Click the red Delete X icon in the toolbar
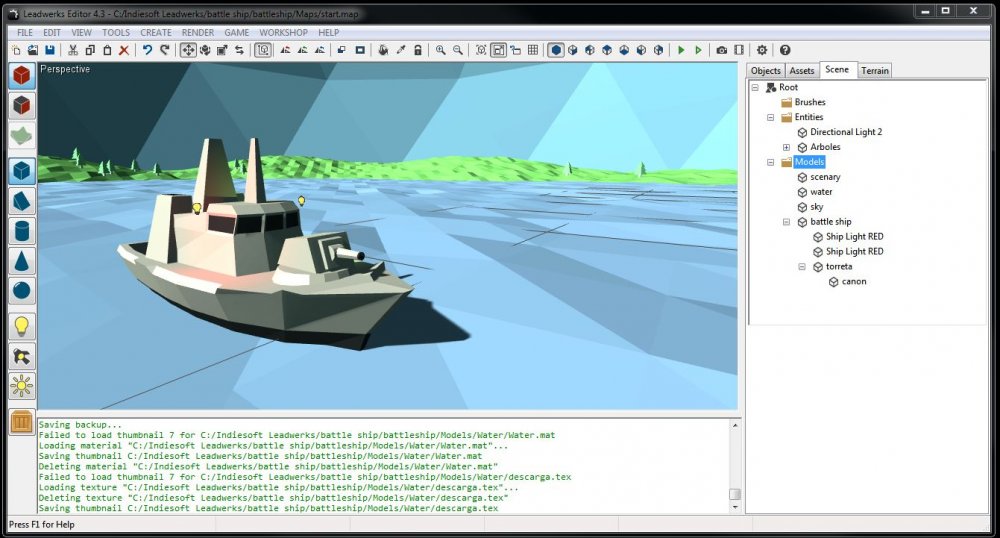This screenshot has width=1000, height=538. pyautogui.click(x=124, y=50)
